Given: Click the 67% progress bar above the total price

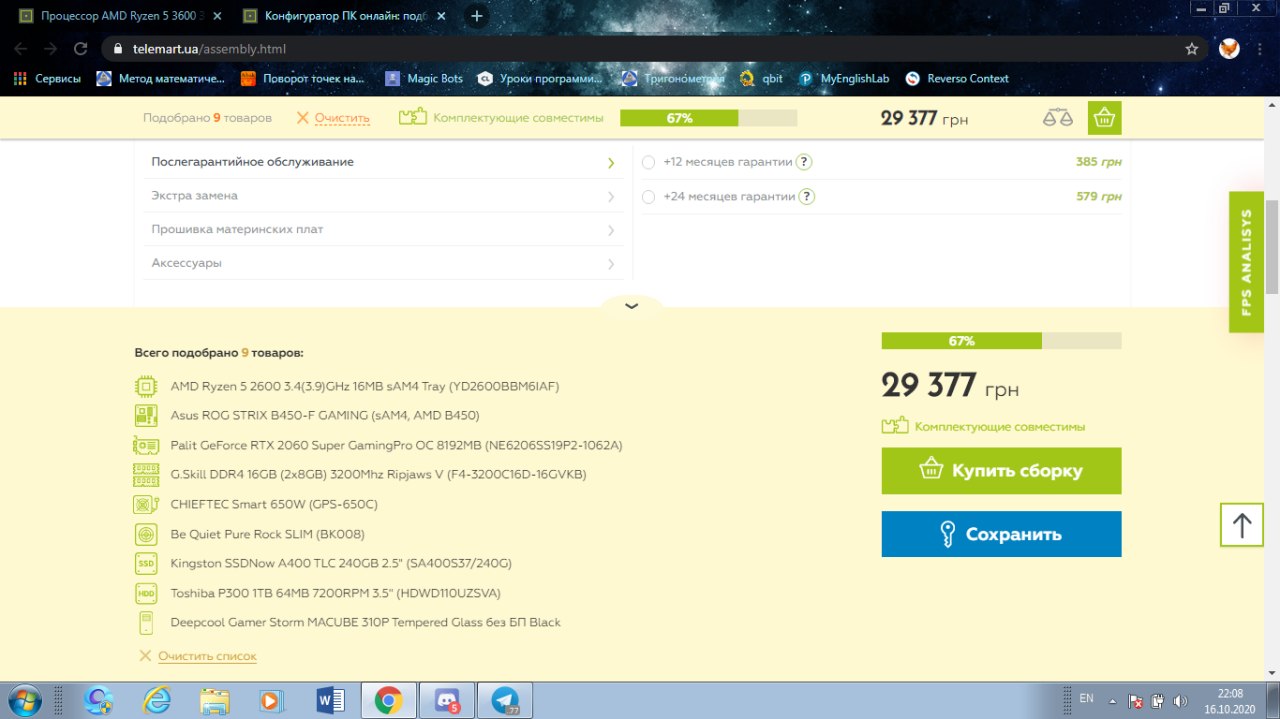Looking at the screenshot, I should click(1001, 341).
